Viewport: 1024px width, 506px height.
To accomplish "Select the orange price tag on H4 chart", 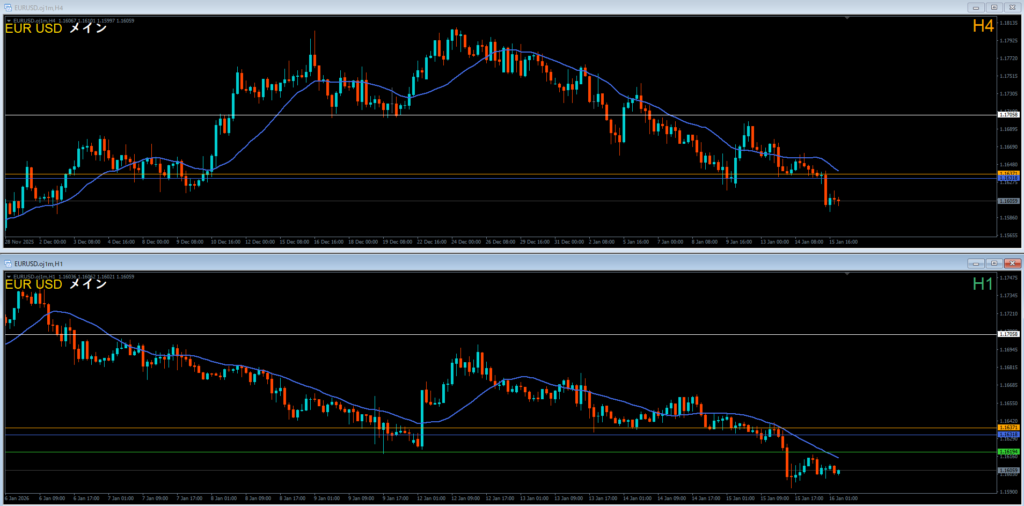I will click(1008, 173).
